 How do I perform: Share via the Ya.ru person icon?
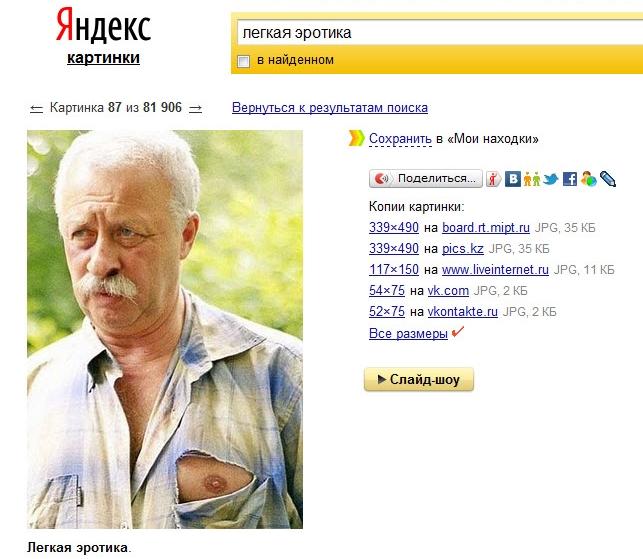[x=493, y=179]
